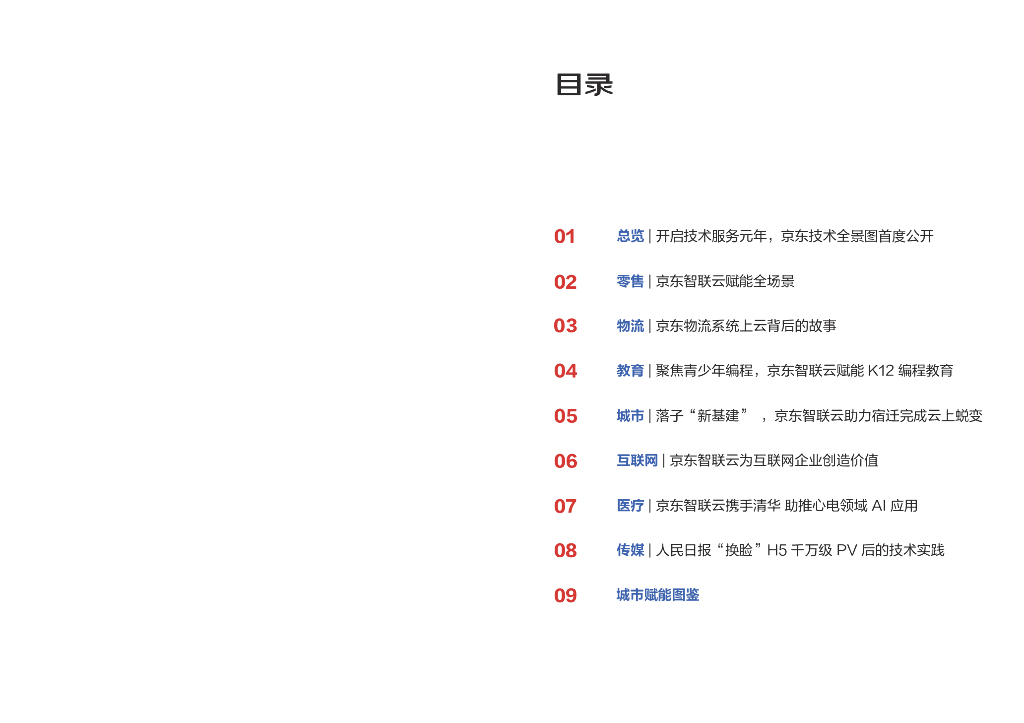Select chapter number 07
The height and width of the screenshot is (723, 1024).
566,506
